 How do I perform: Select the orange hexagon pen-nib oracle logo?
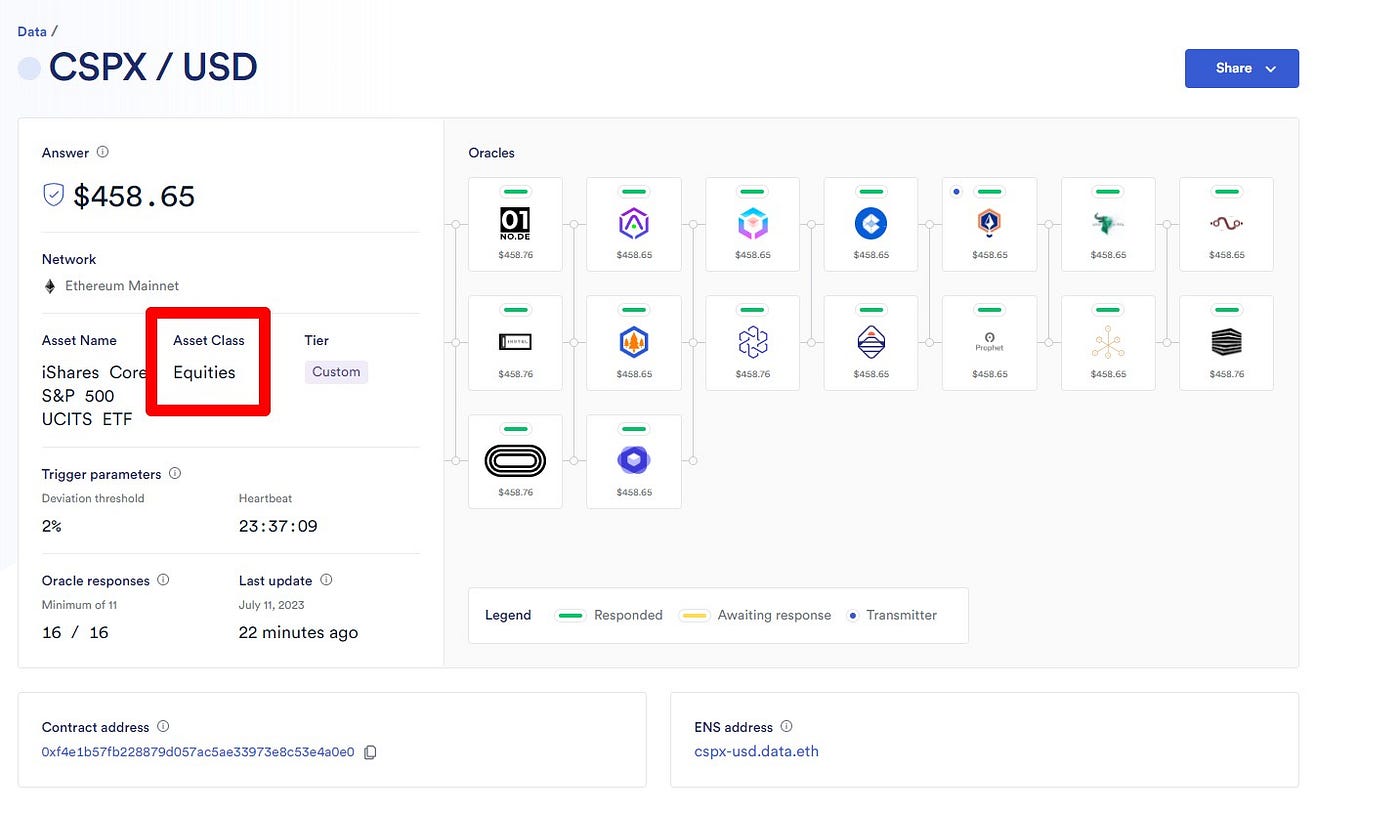point(990,224)
